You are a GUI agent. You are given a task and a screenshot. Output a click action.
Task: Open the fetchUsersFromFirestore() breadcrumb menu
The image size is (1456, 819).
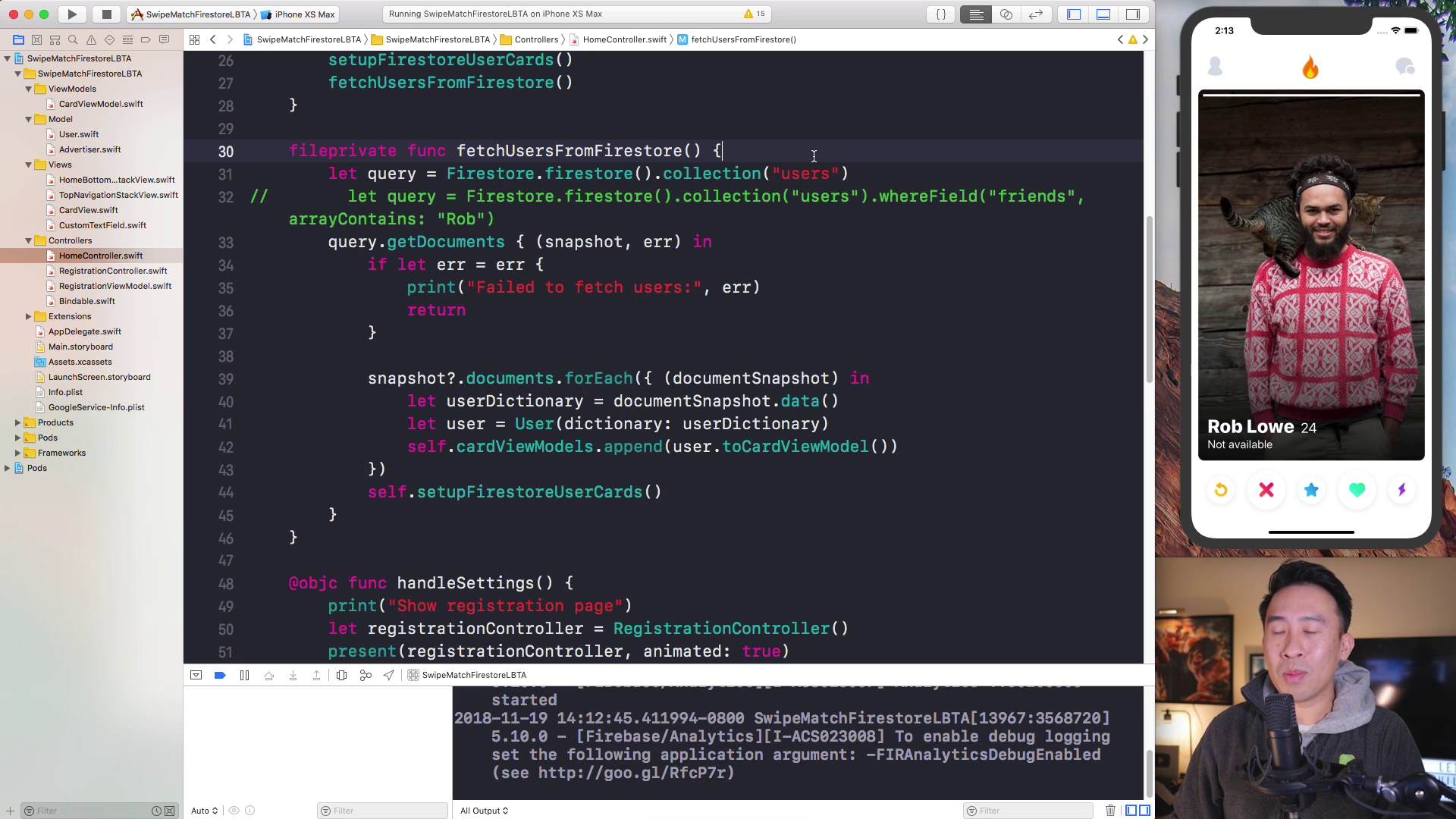click(x=743, y=39)
